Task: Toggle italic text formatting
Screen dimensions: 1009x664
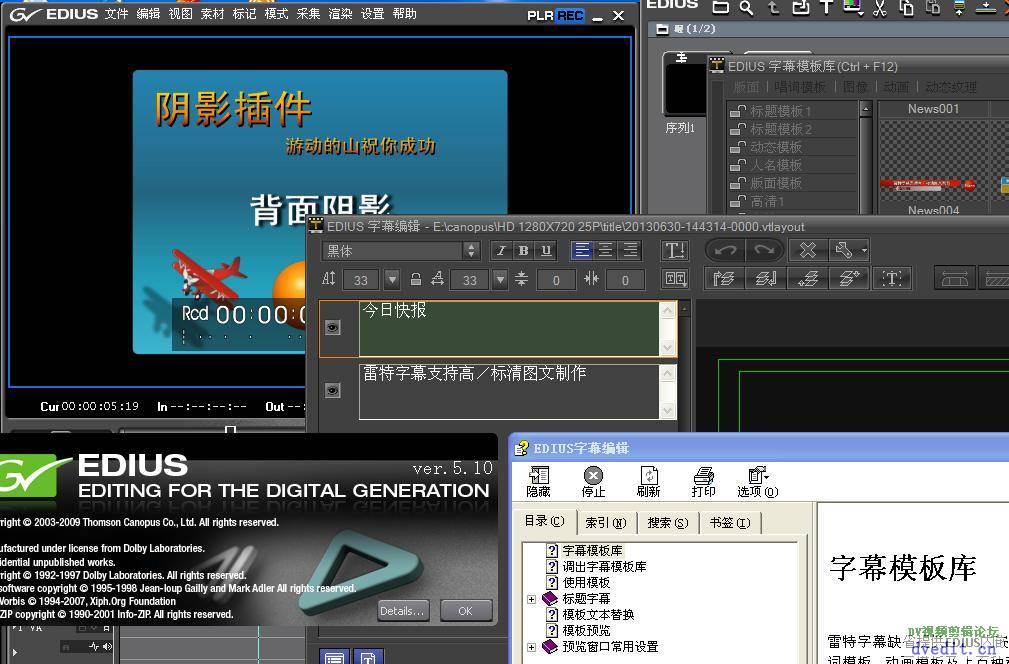Action: [502, 251]
